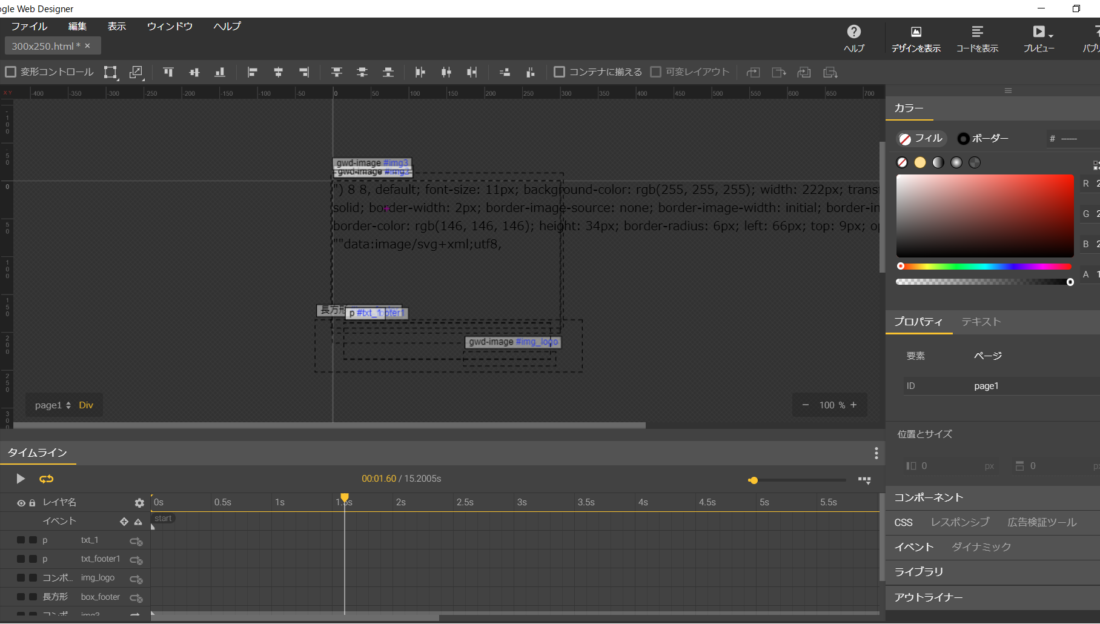This screenshot has height=624, width=1100.
Task: Open timeline panel three-dot options menu
Action: 876,453
